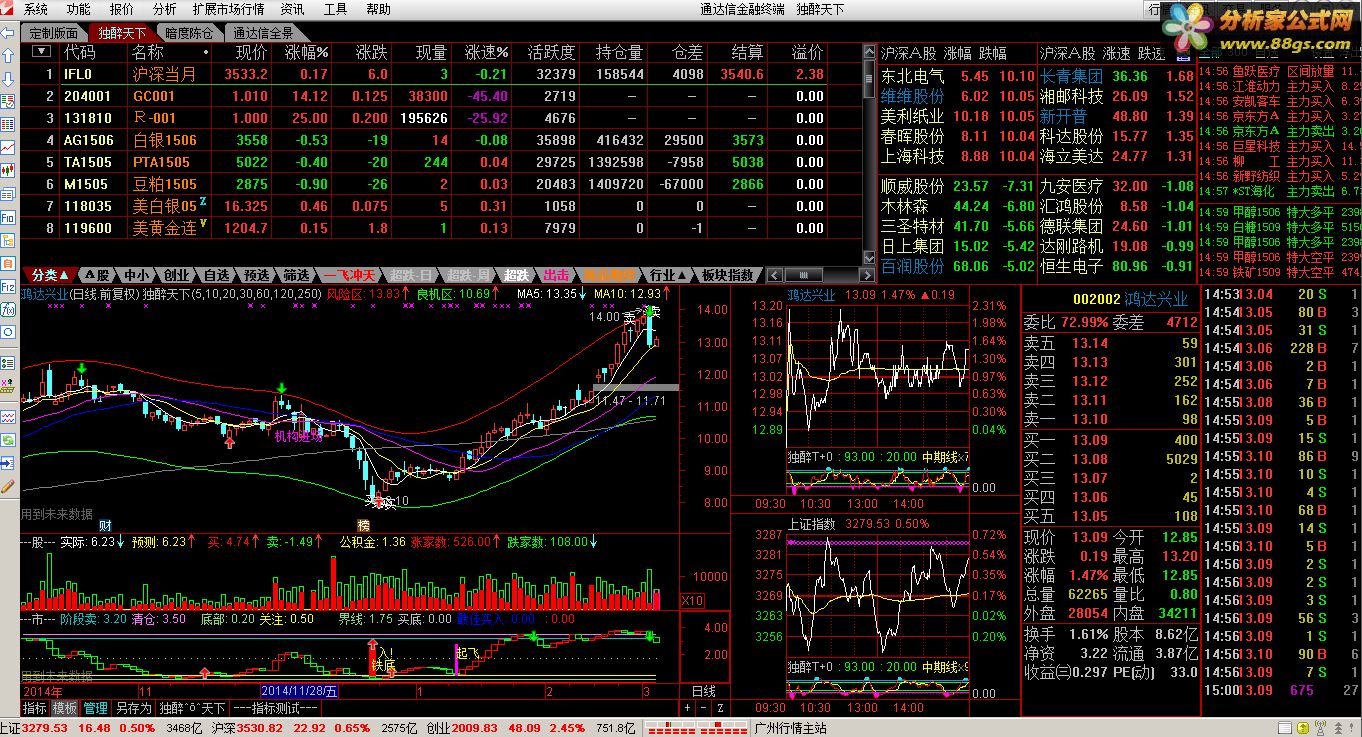The height and width of the screenshot is (737, 1362).
Task: Toggle the 模板 template button
Action: pyautogui.click(x=66, y=707)
